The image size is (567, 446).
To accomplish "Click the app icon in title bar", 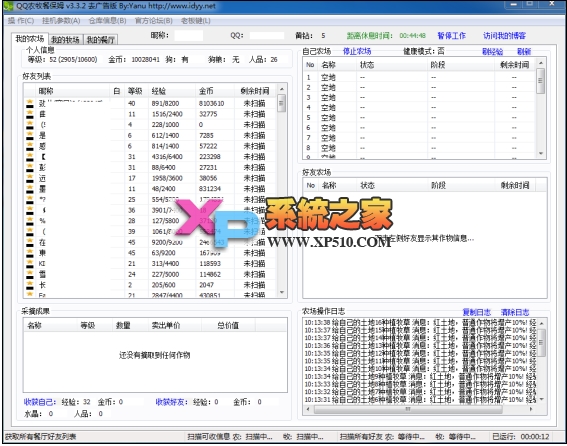I will [x=9, y=6].
